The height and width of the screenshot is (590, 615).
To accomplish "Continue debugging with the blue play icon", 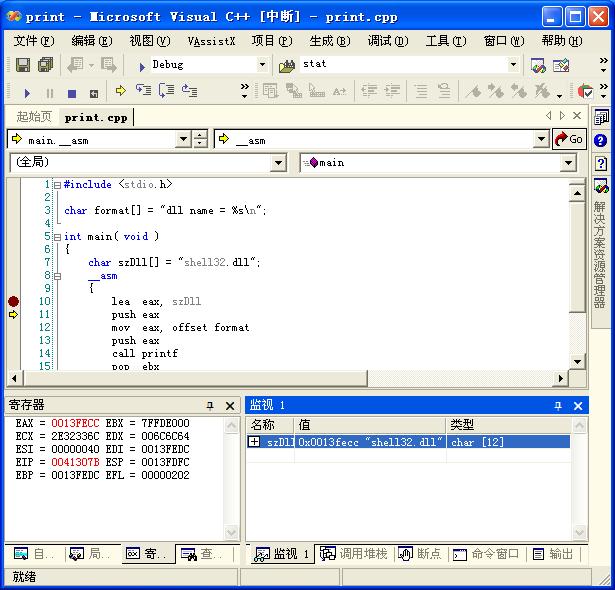I will pos(27,93).
